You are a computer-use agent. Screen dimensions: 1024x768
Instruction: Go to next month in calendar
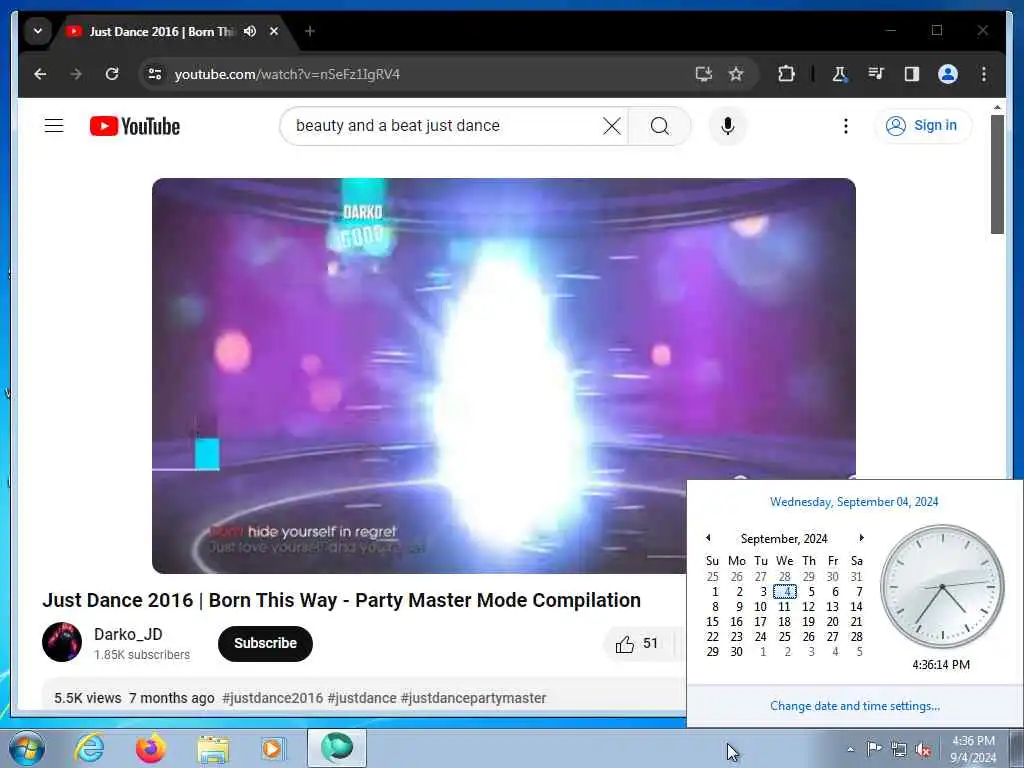(x=861, y=537)
